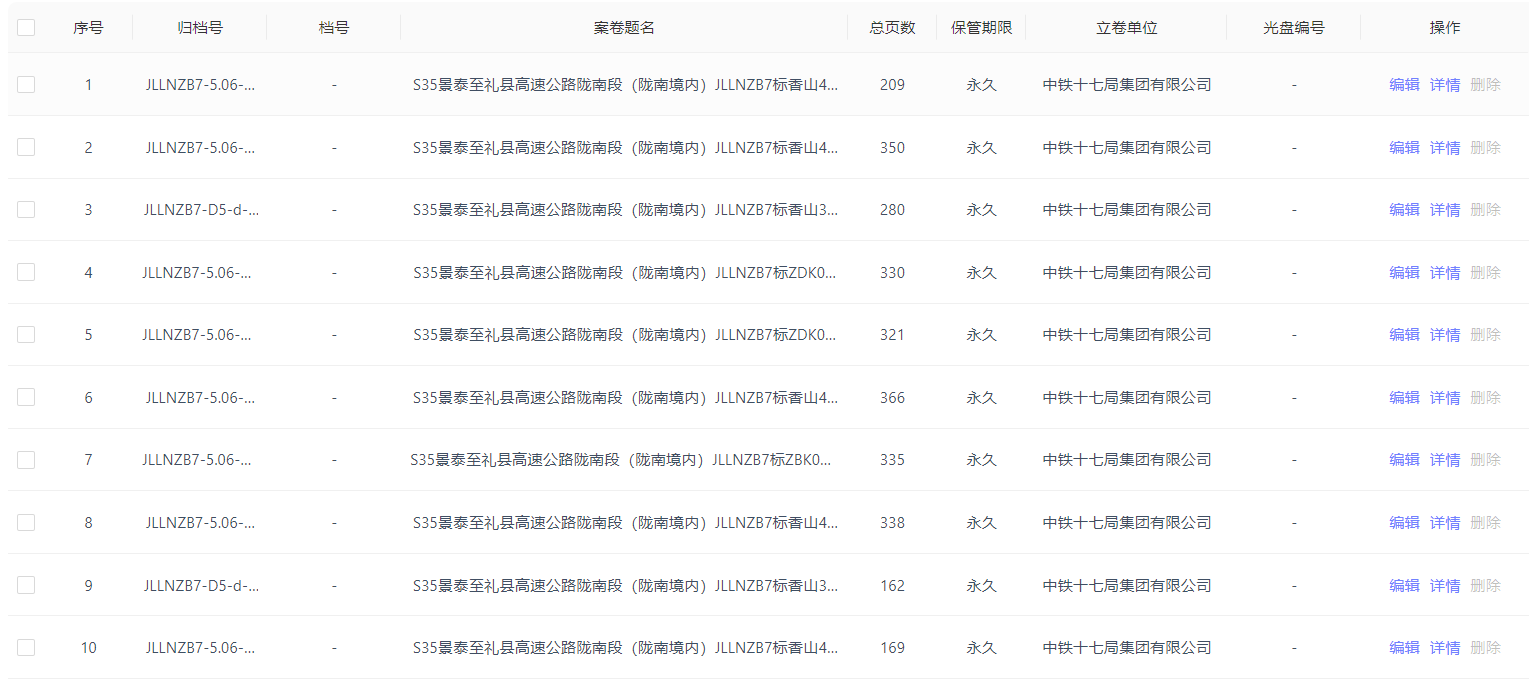Select page count cell 209
Viewport: 1539px width, 685px height.
pyautogui.click(x=892, y=85)
